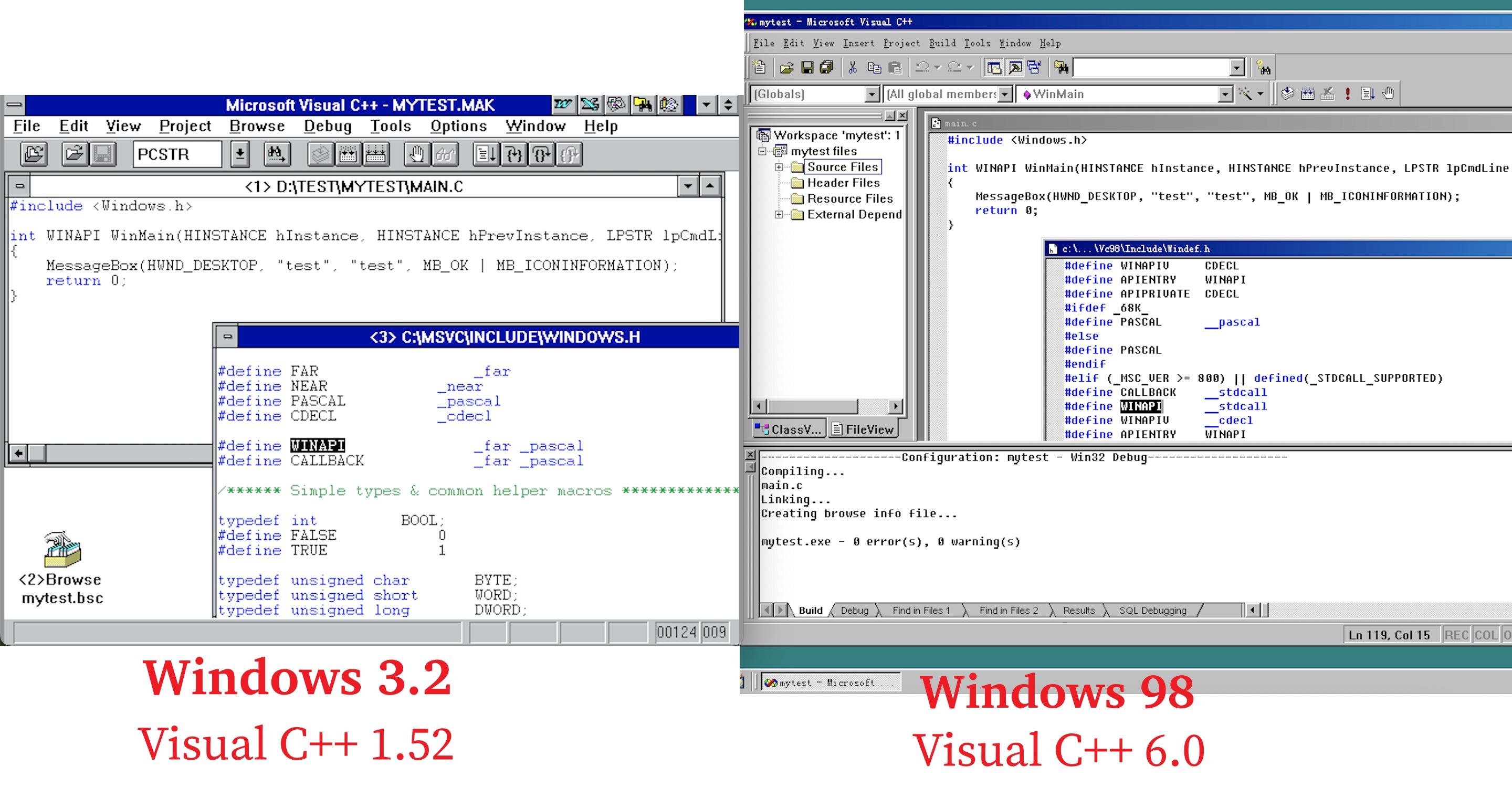This screenshot has width=1512, height=798.
Task: Click the PCSTR find text field
Action: click(x=176, y=154)
